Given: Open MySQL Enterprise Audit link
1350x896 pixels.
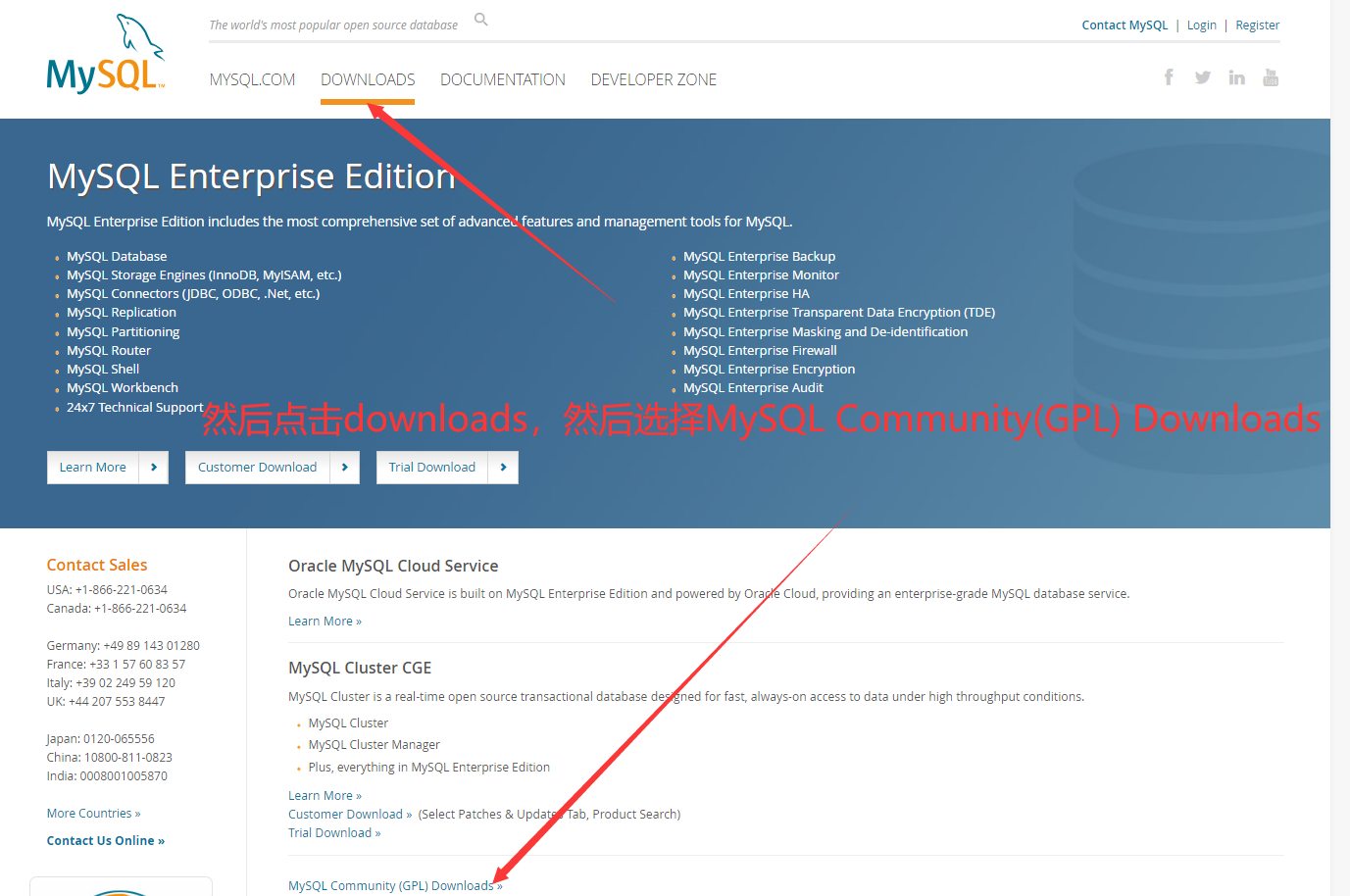Looking at the screenshot, I should 753,388.
